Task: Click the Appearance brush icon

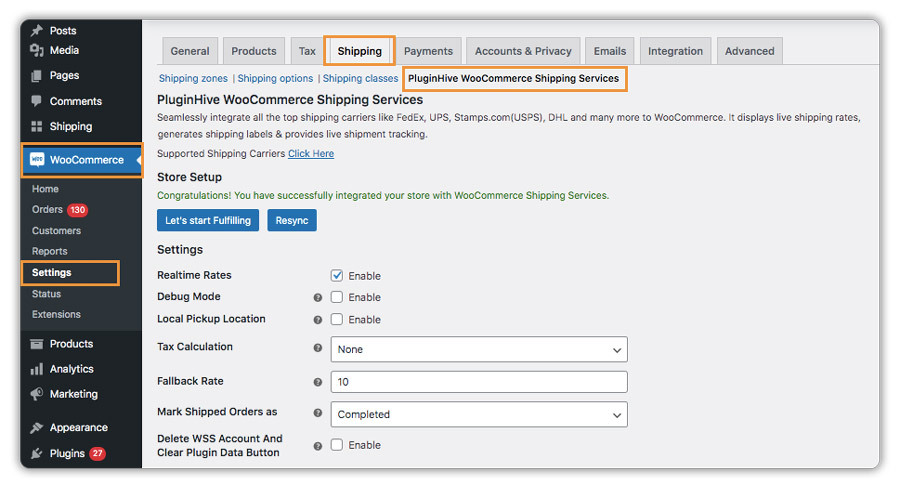Action: click(37, 428)
